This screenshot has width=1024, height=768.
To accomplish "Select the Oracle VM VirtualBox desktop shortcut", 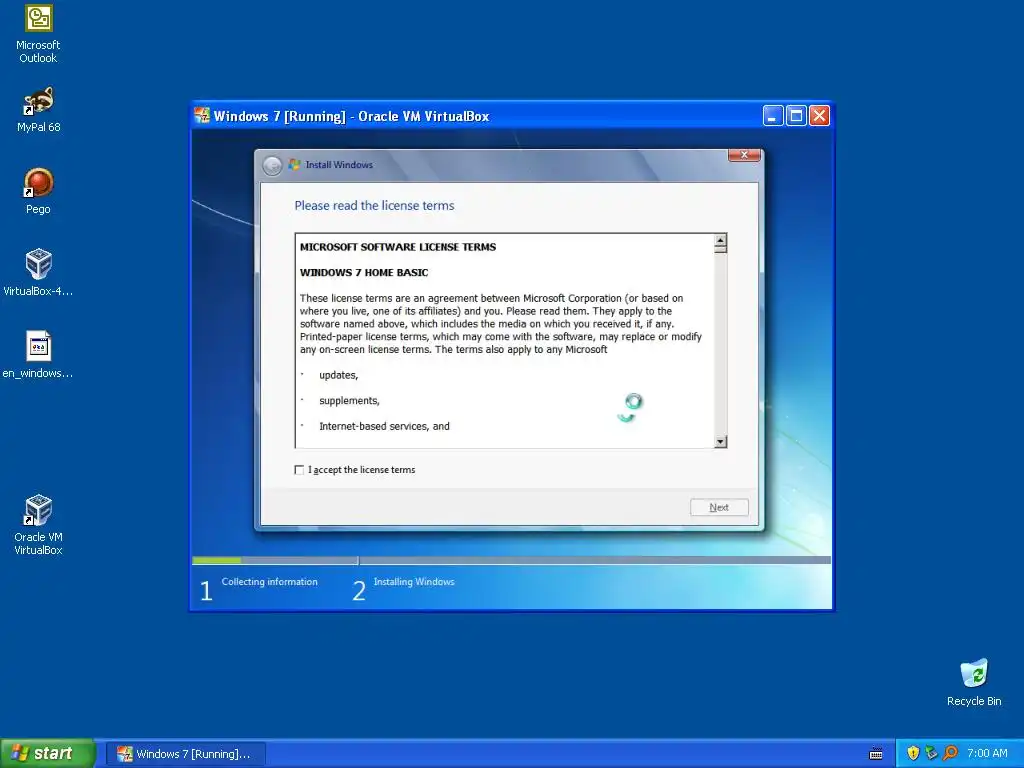I will point(38,525).
